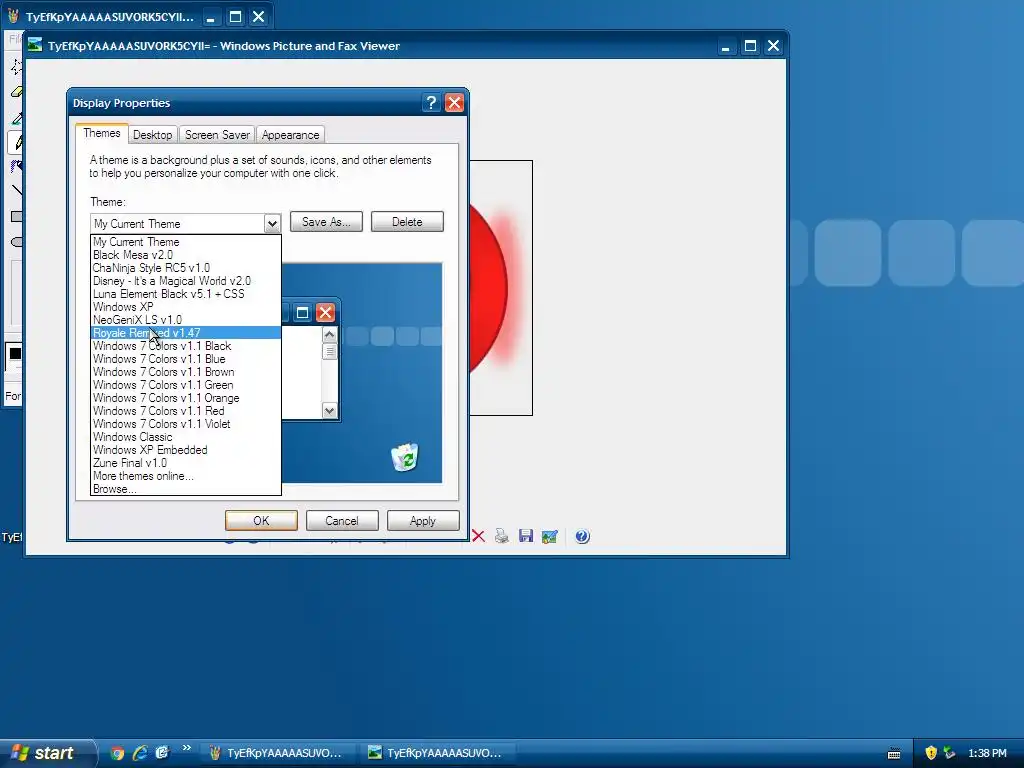Pick Windows 7 Colors v1.1 Orange
The height and width of the screenshot is (768, 1024).
pos(186,398)
